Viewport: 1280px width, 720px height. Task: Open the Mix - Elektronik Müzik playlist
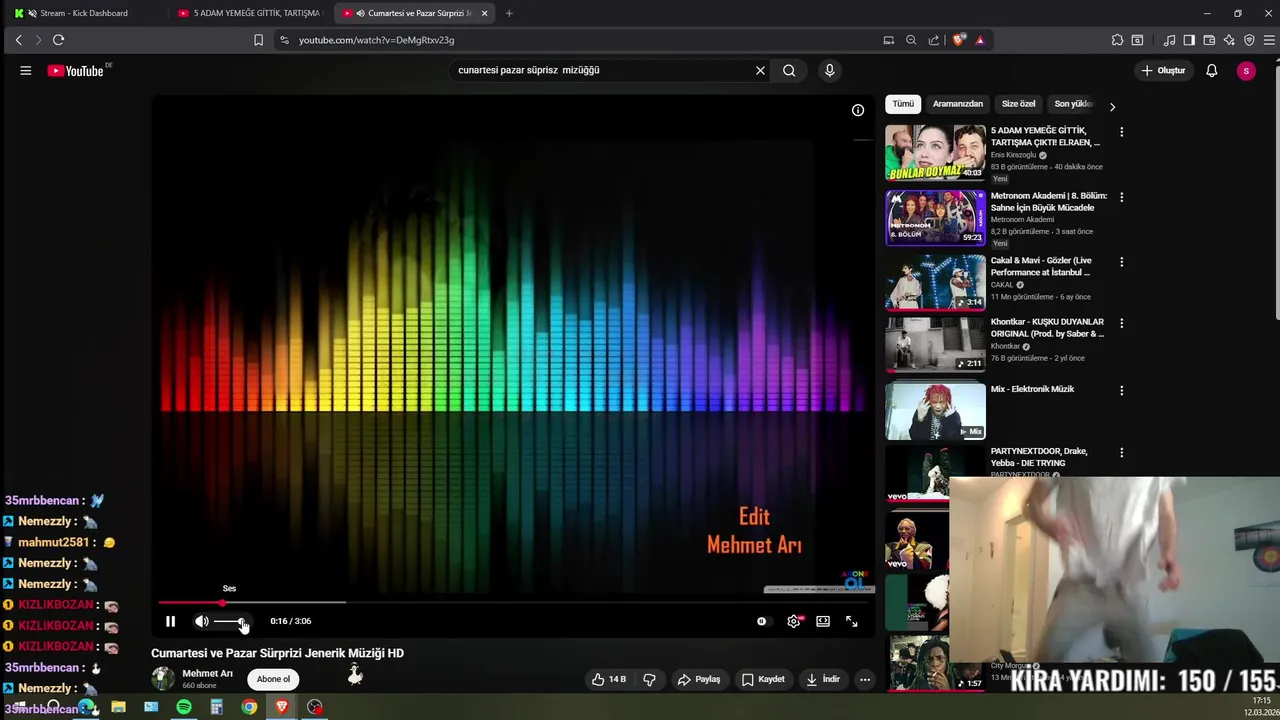[x=935, y=410]
